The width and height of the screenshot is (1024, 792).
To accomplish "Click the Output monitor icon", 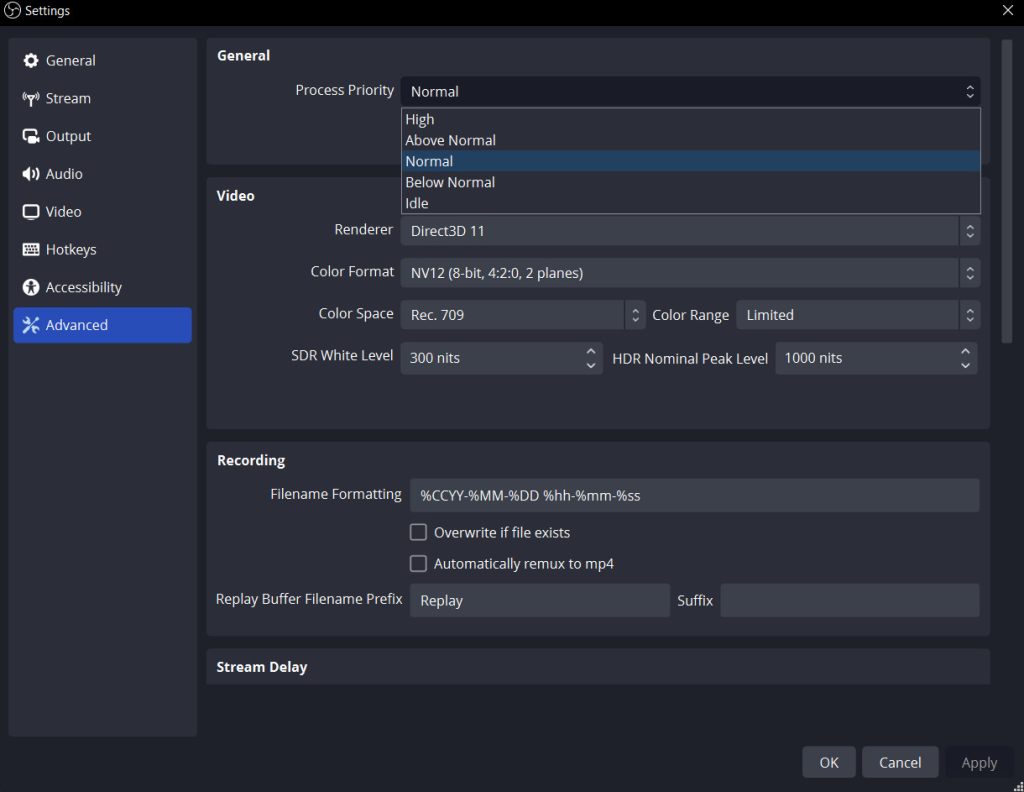I will 31,136.
